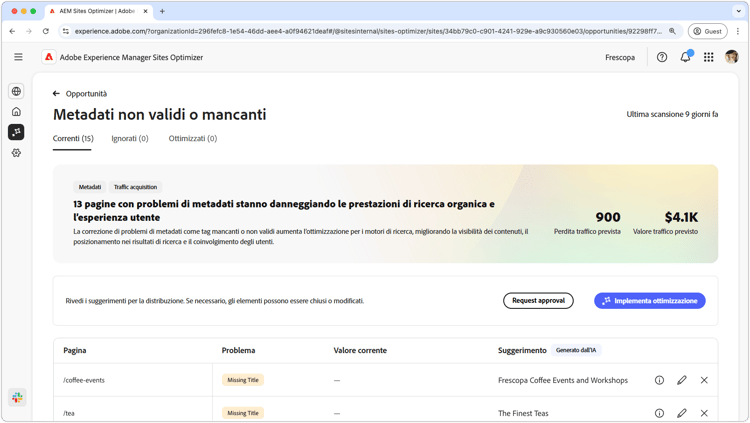Screen dimensions: 750x423
Task: Click the Generato dall'IA badge
Action: [576, 350]
